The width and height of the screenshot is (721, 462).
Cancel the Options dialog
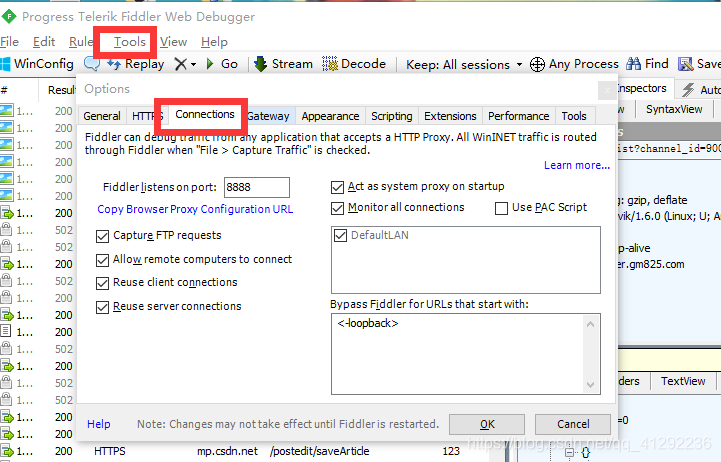tap(573, 424)
